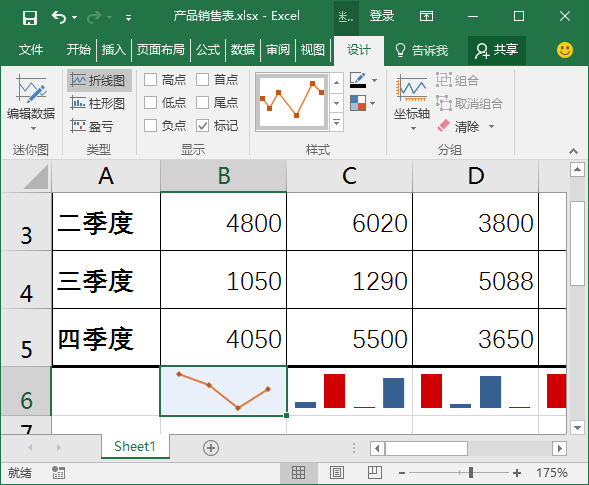Click the 编辑数据 sparkline icon
Screen dimensions: 589x485
click(x=31, y=90)
